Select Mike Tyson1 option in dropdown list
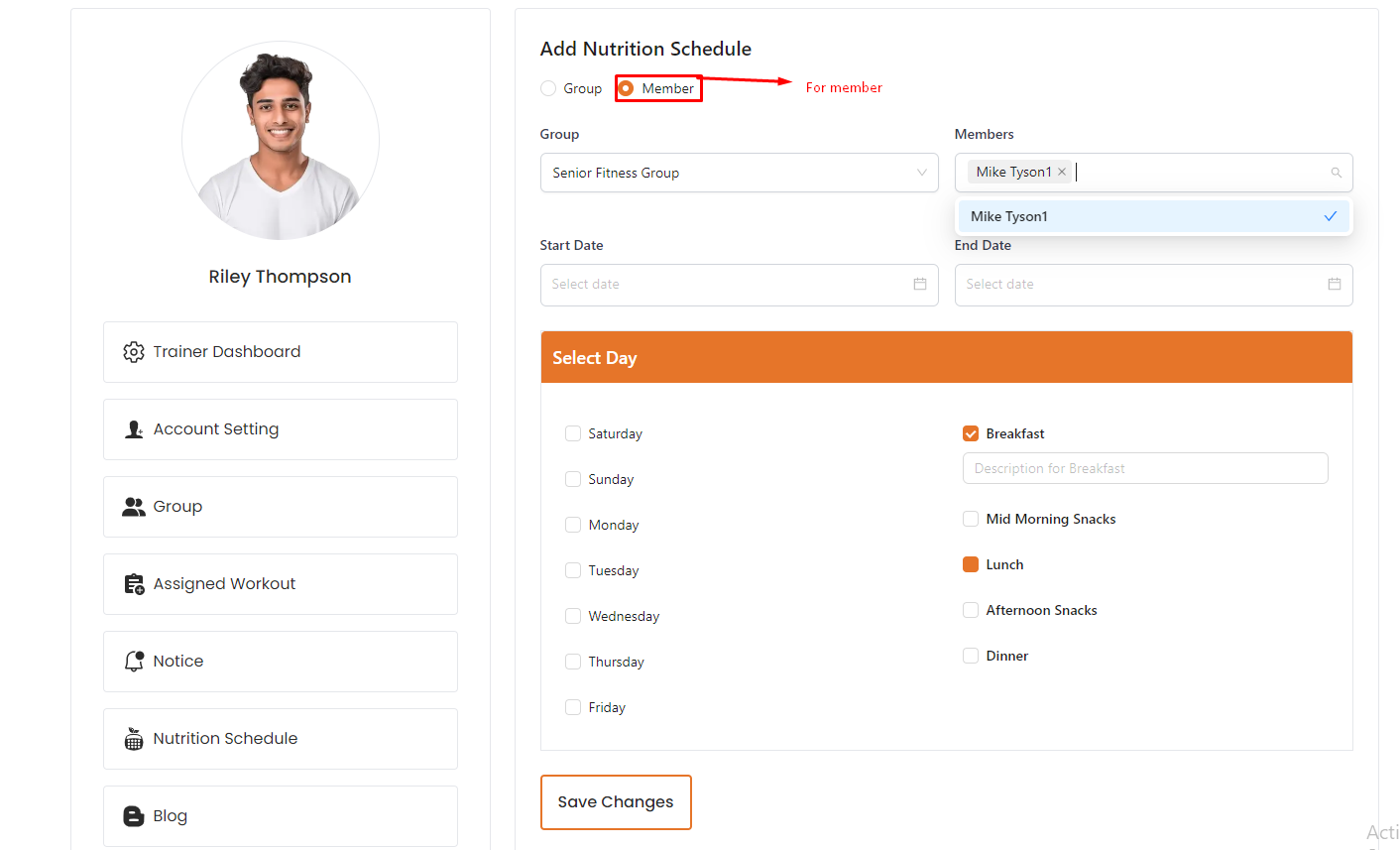 [1152, 216]
